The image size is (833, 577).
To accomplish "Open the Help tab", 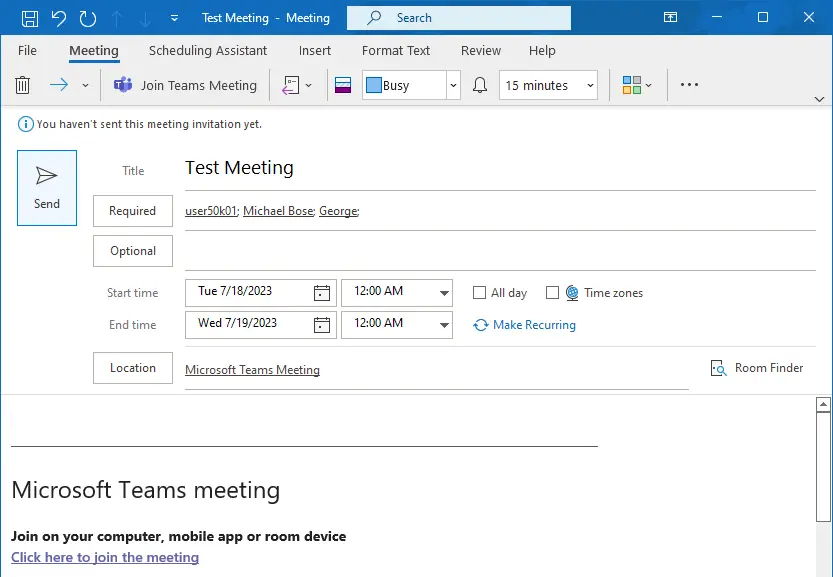I will tap(542, 50).
